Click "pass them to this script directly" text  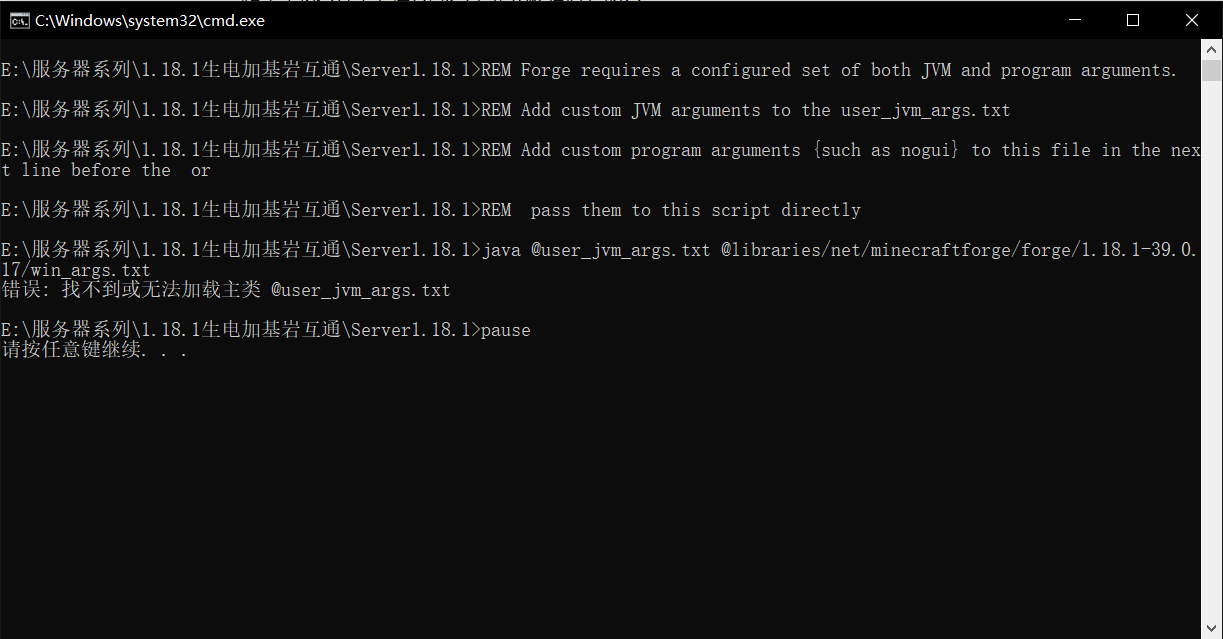(695, 210)
